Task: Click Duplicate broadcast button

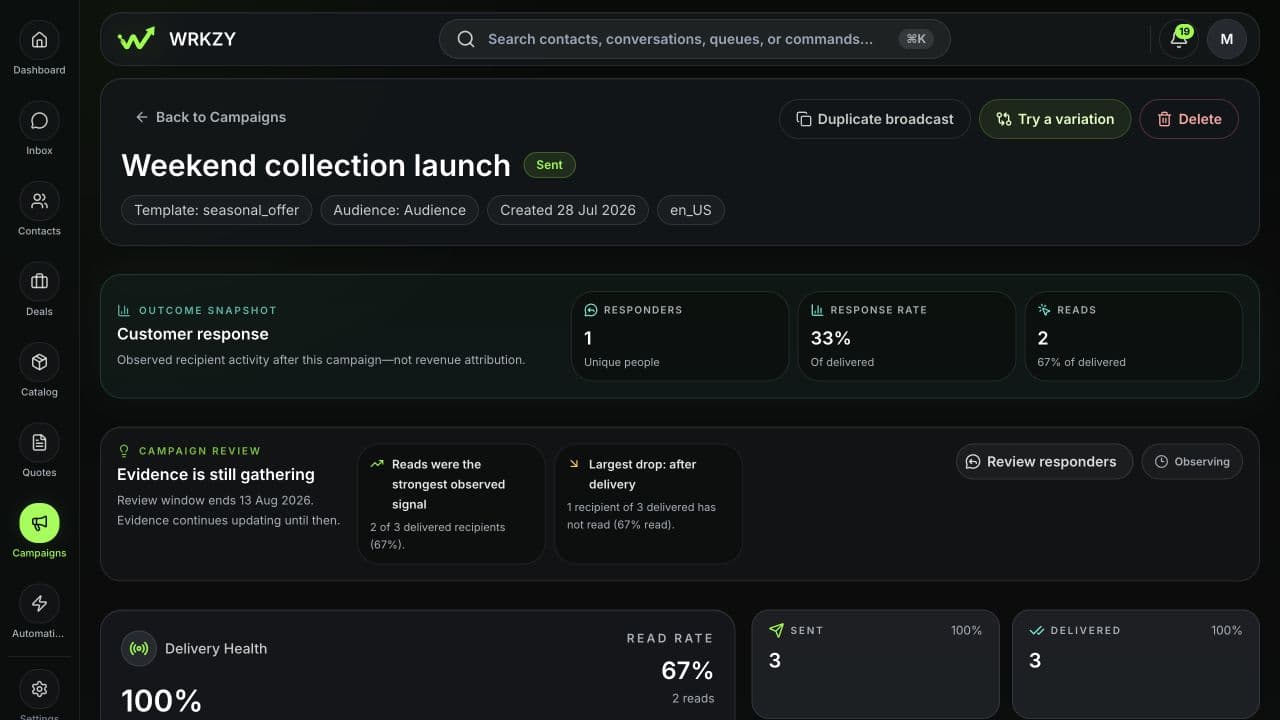Action: click(875, 119)
